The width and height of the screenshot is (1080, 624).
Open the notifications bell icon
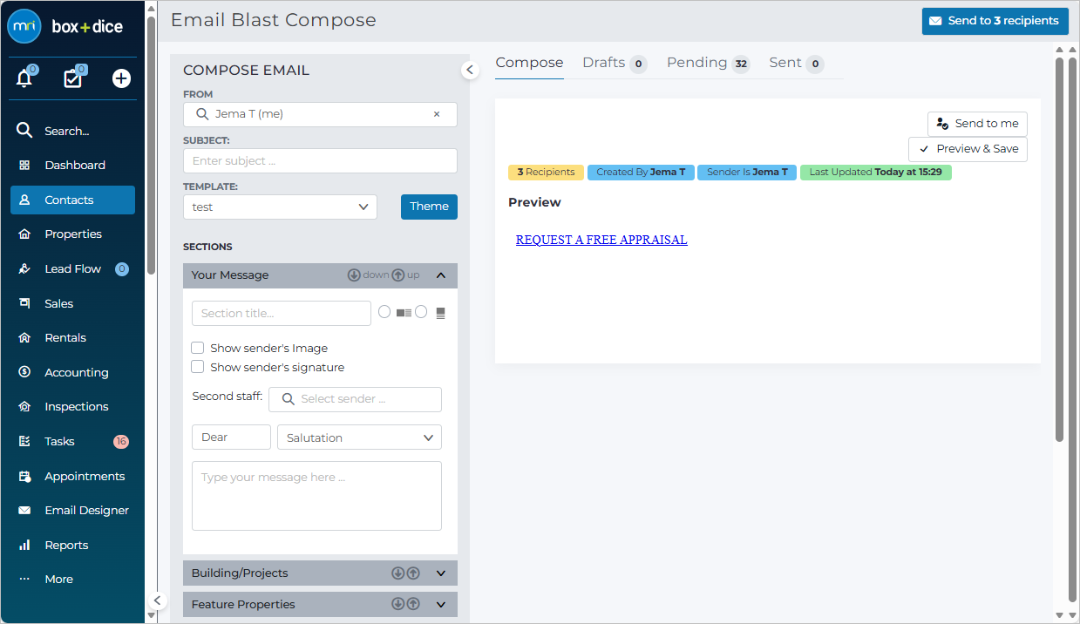coord(24,78)
